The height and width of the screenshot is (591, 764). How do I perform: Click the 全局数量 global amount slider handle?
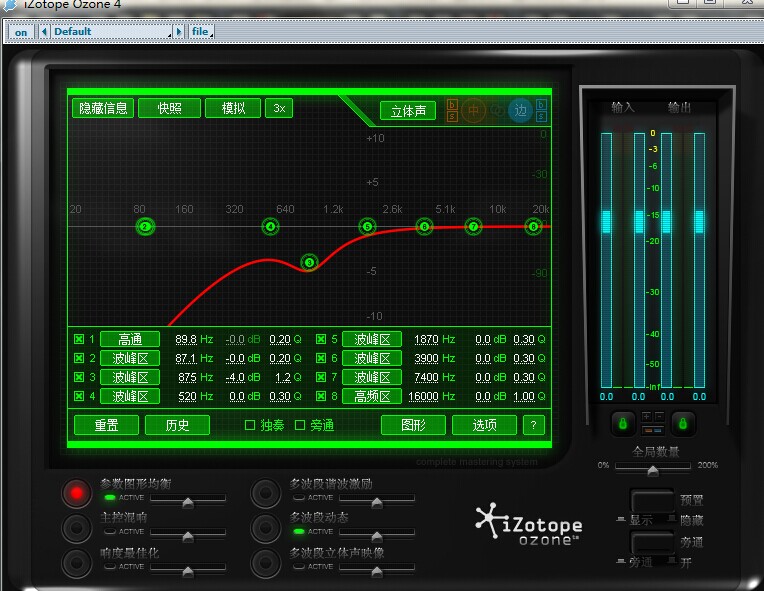pos(653,470)
